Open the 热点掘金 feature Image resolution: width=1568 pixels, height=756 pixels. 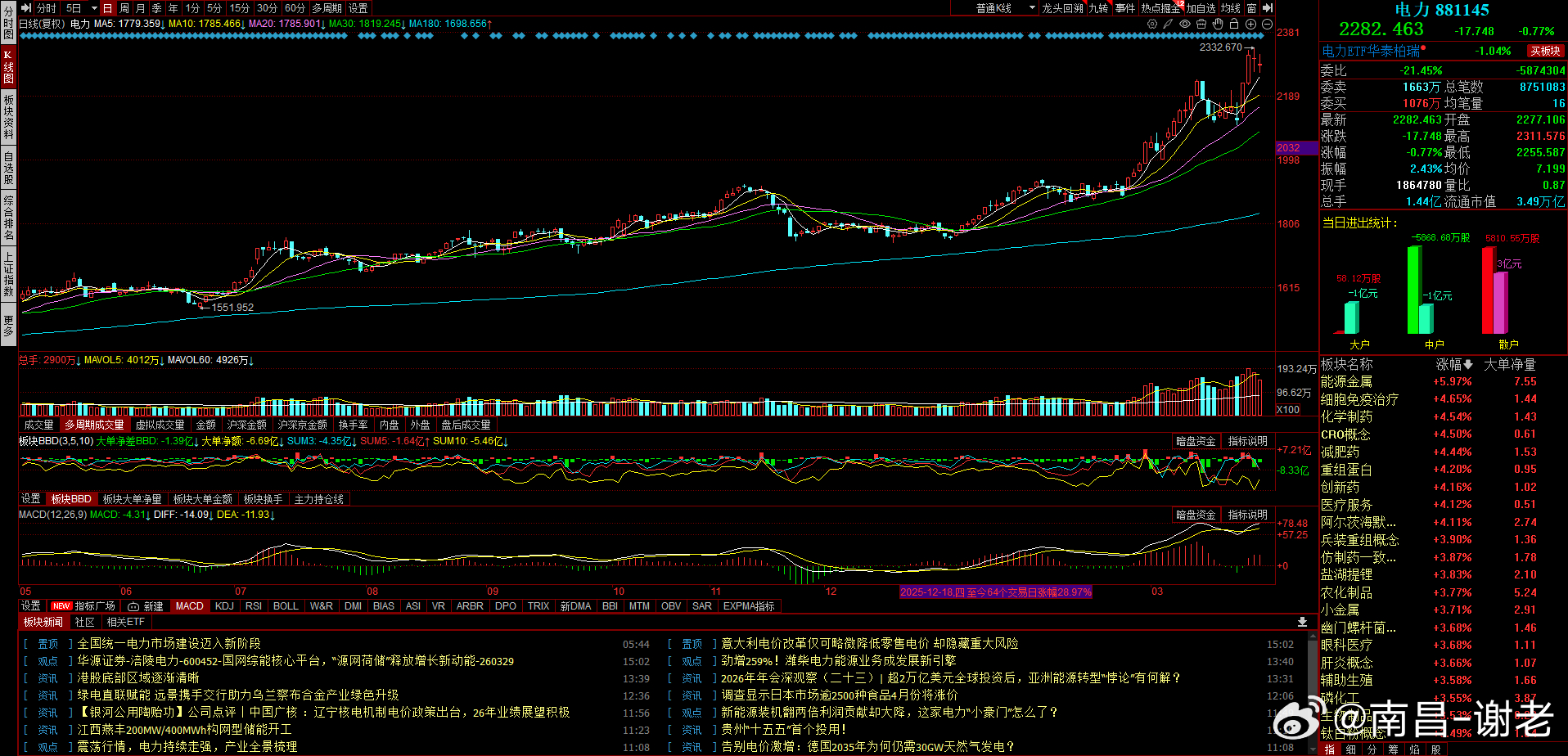1160,8
